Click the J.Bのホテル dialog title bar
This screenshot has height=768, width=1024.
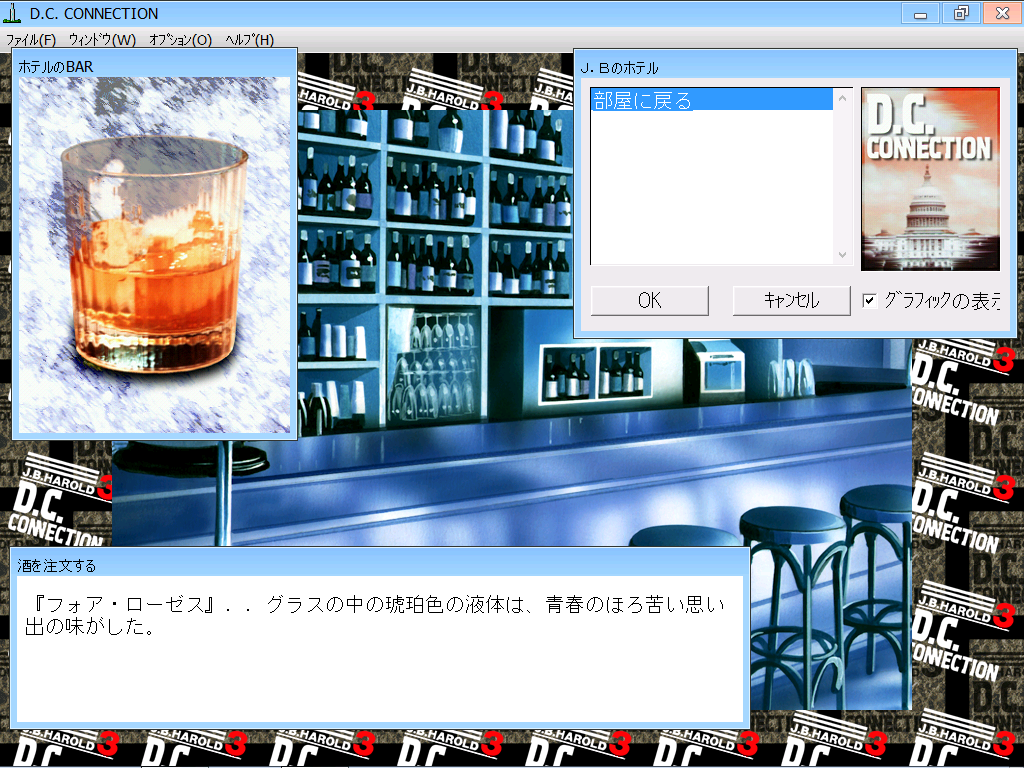pyautogui.click(x=795, y=67)
